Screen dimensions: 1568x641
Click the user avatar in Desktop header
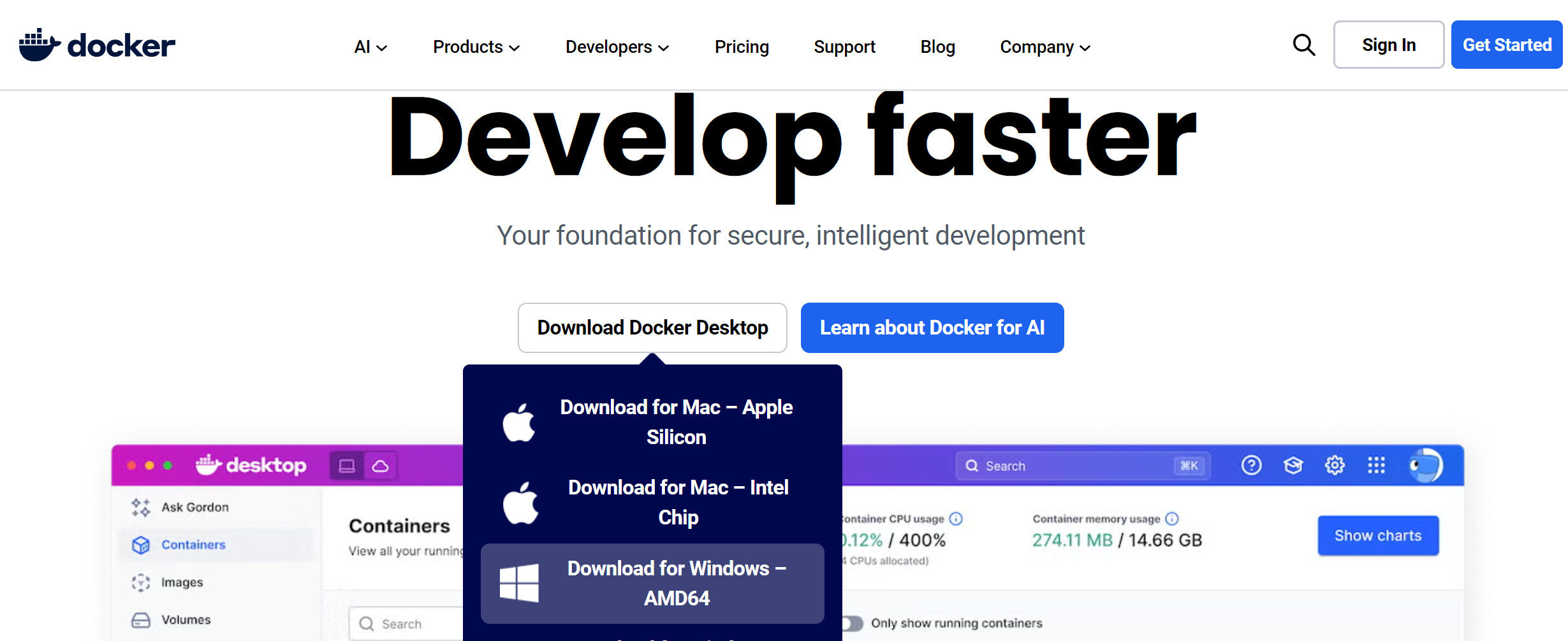[x=1426, y=465]
